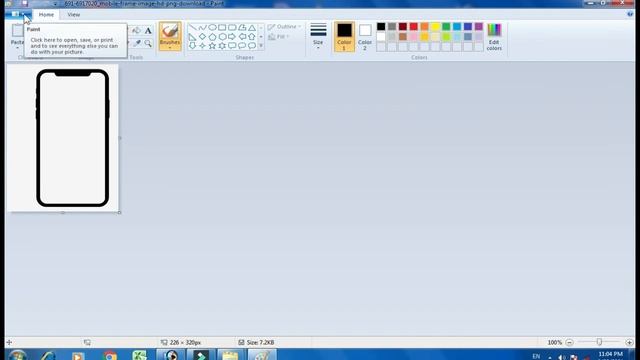Open Paint Help question mark icon
The height and width of the screenshot is (360, 640).
tap(630, 14)
